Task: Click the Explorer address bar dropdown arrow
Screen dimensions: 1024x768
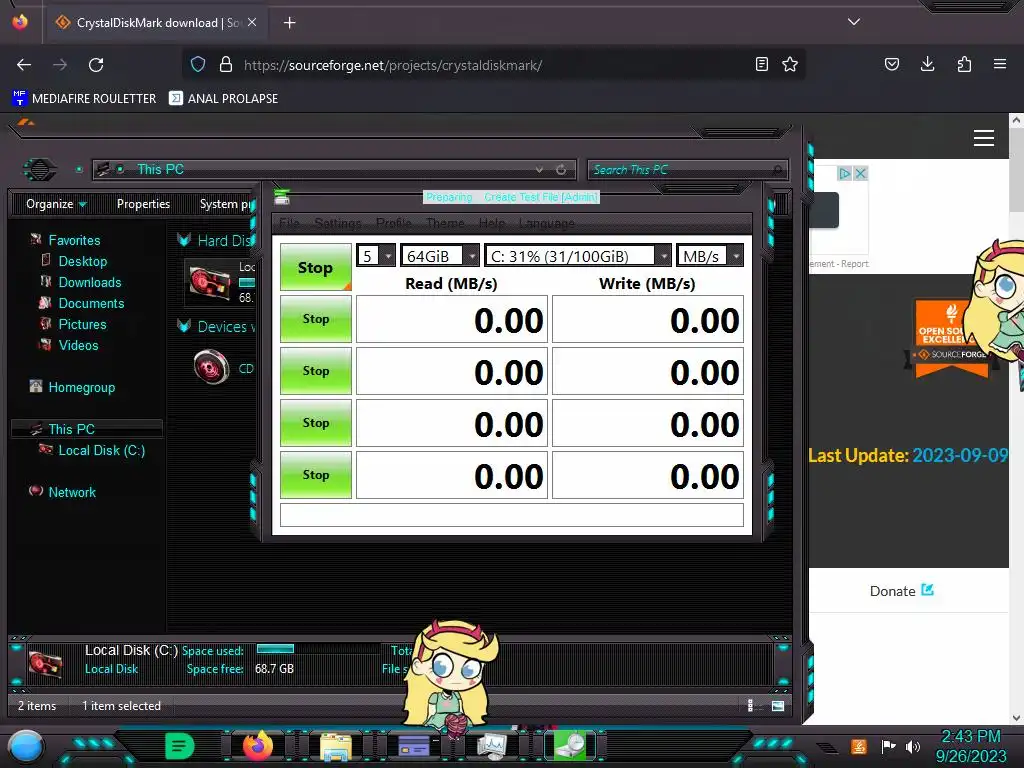Action: coord(539,170)
